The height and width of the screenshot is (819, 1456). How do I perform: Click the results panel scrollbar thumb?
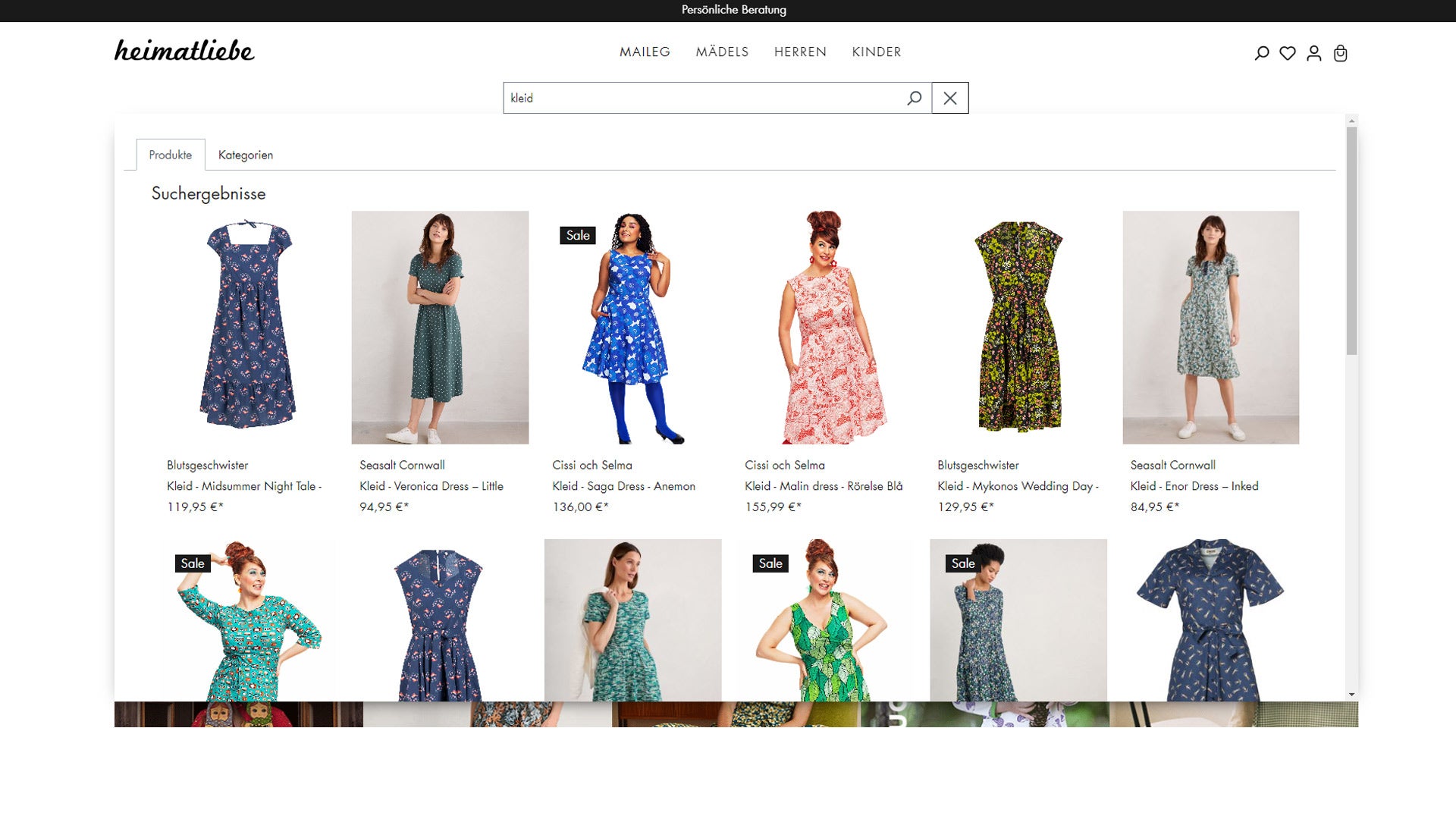1351,240
